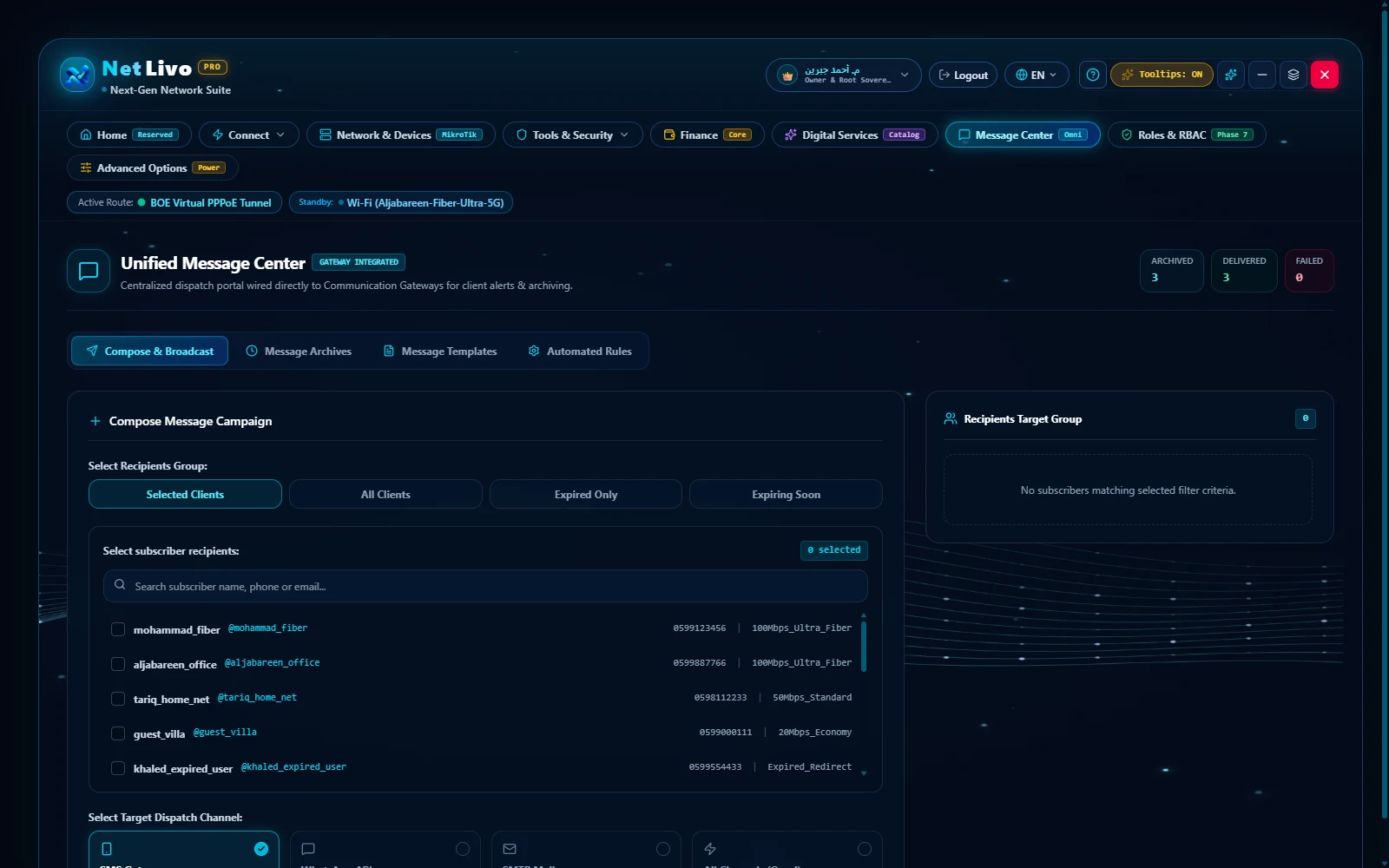
Task: Click the crown avatar icon
Action: point(787,76)
